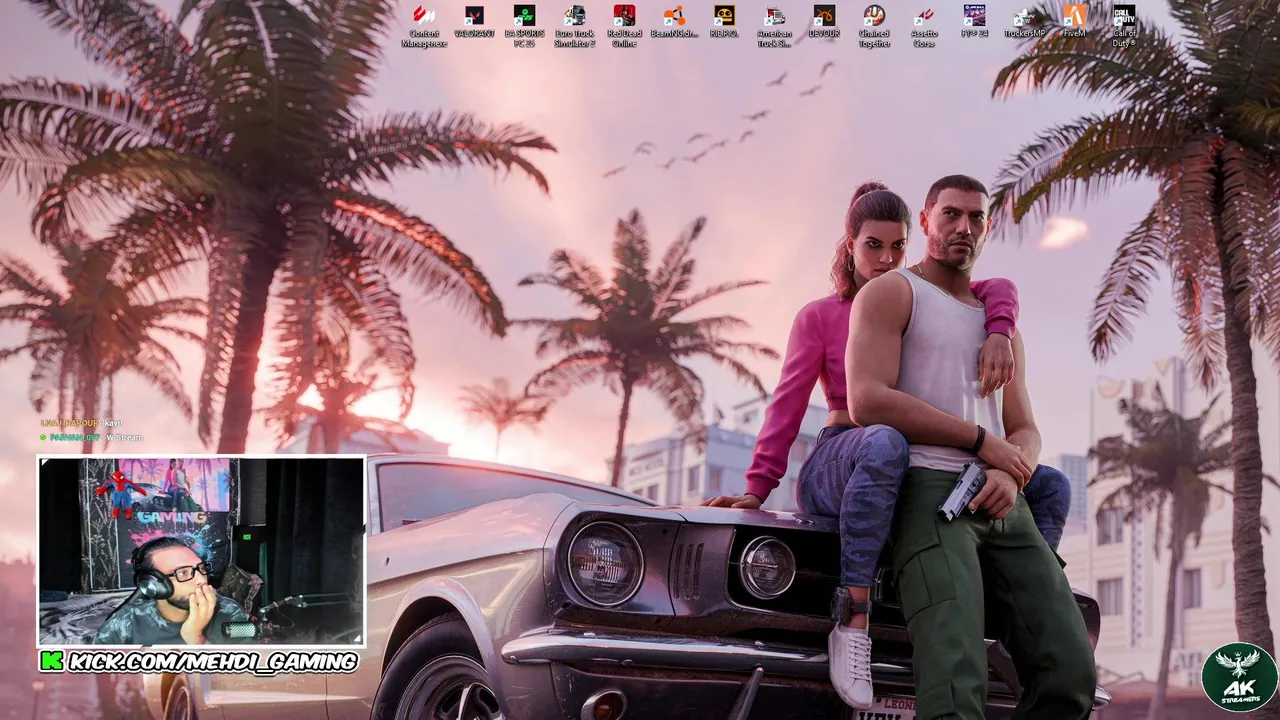The height and width of the screenshot is (720, 1280).
Task: Open the Call of Duty shortcut
Action: click(1124, 26)
